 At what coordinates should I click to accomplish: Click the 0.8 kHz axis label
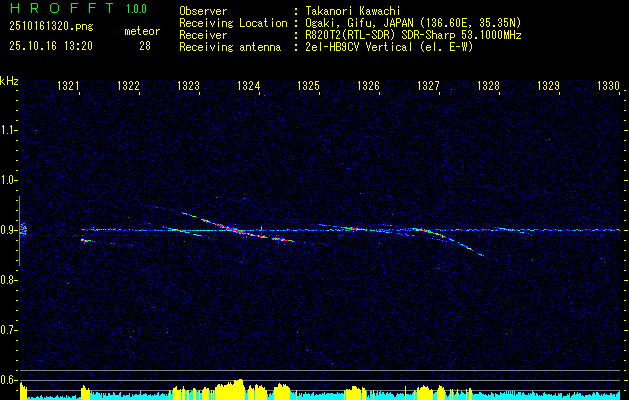pos(8,280)
